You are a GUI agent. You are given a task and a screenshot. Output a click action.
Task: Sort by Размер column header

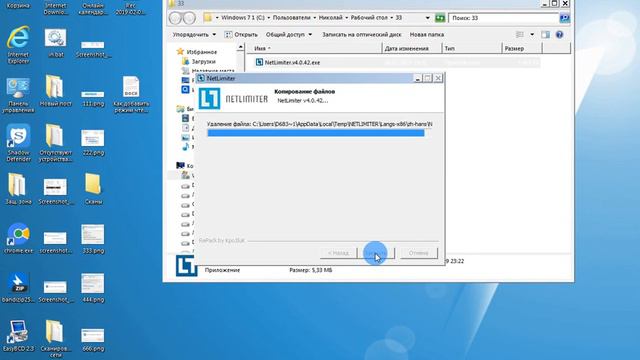522,48
